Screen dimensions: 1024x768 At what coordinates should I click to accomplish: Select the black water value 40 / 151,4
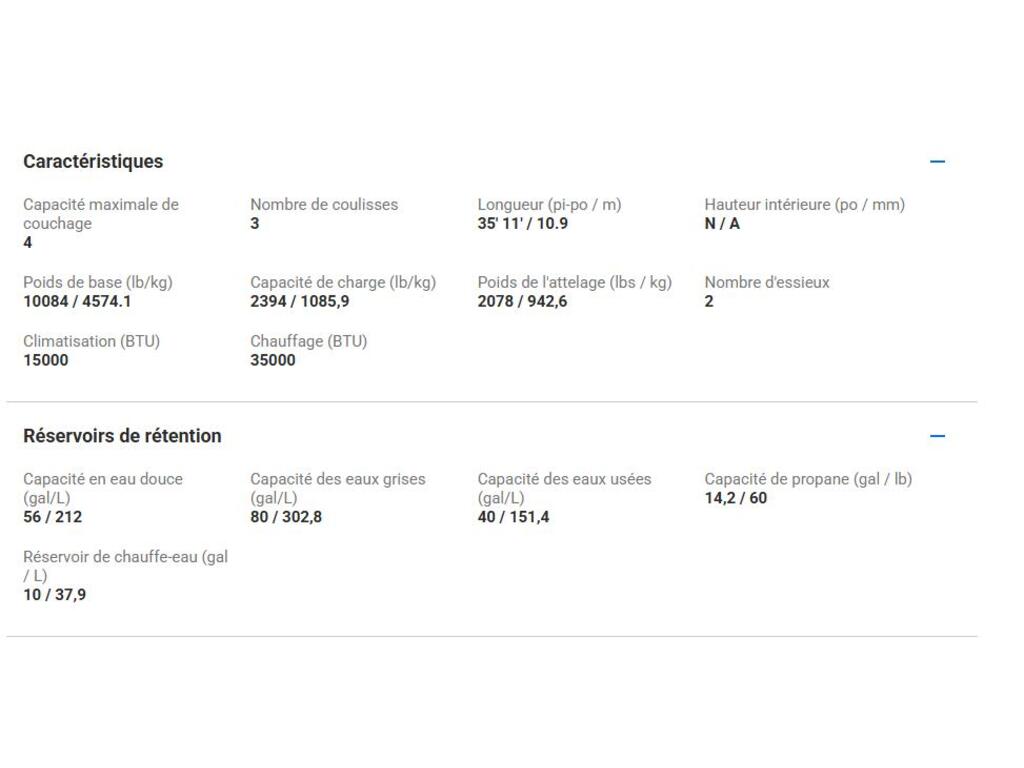pyautogui.click(x=513, y=518)
